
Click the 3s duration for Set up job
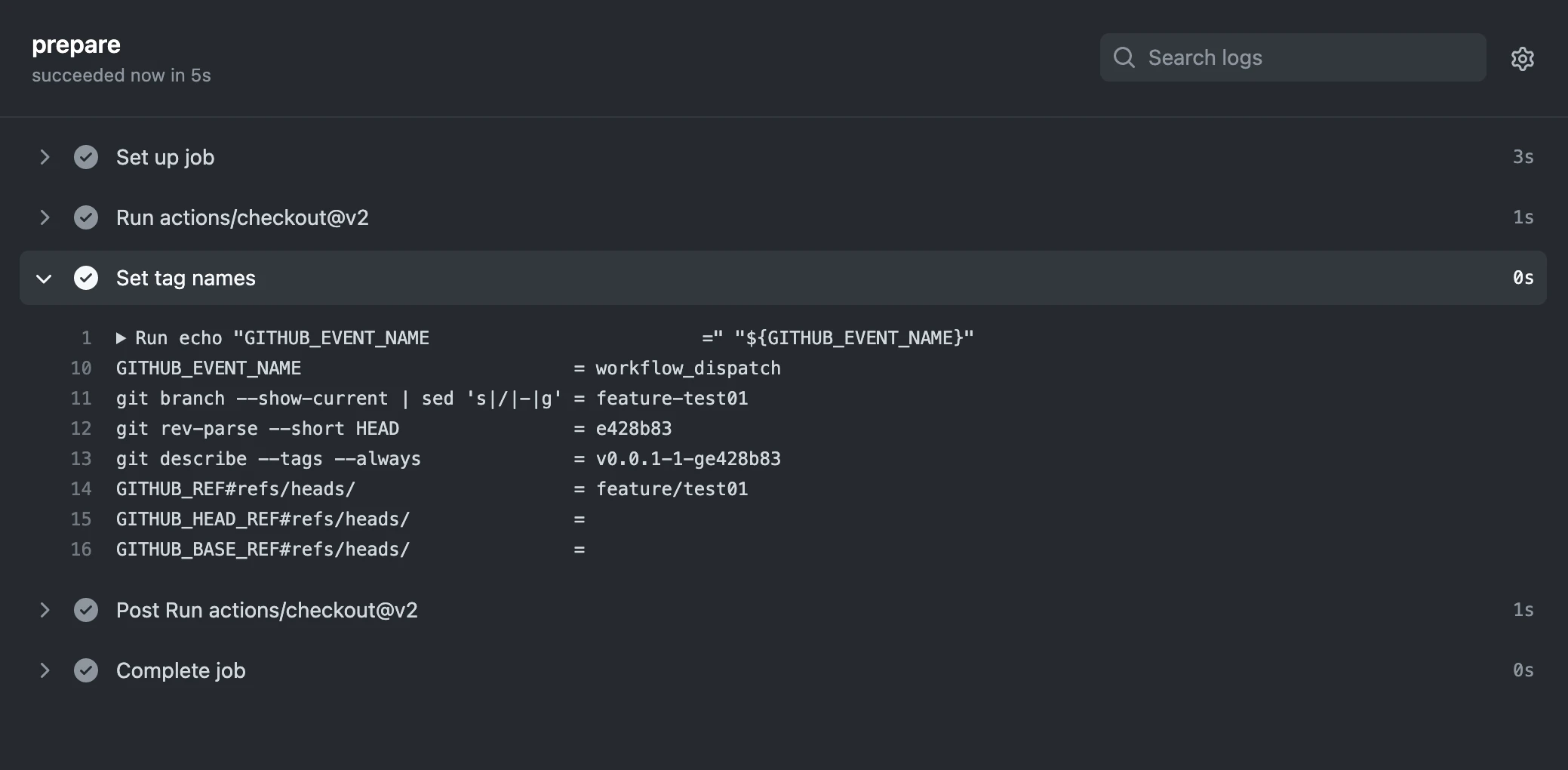click(x=1523, y=157)
